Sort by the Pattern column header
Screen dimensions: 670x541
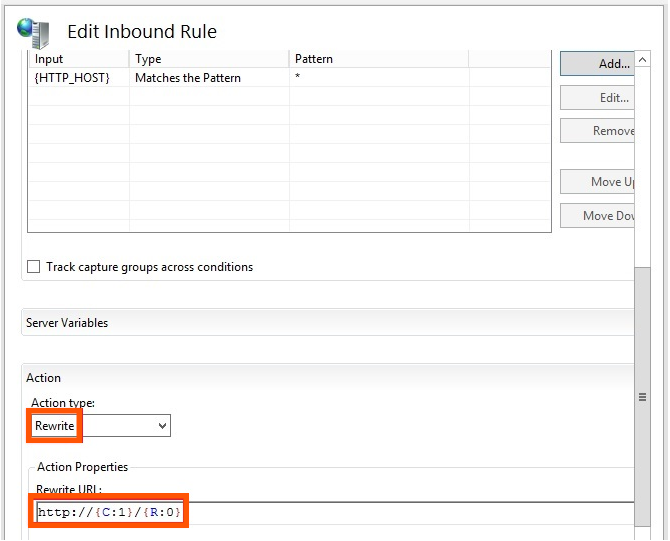pyautogui.click(x=379, y=59)
